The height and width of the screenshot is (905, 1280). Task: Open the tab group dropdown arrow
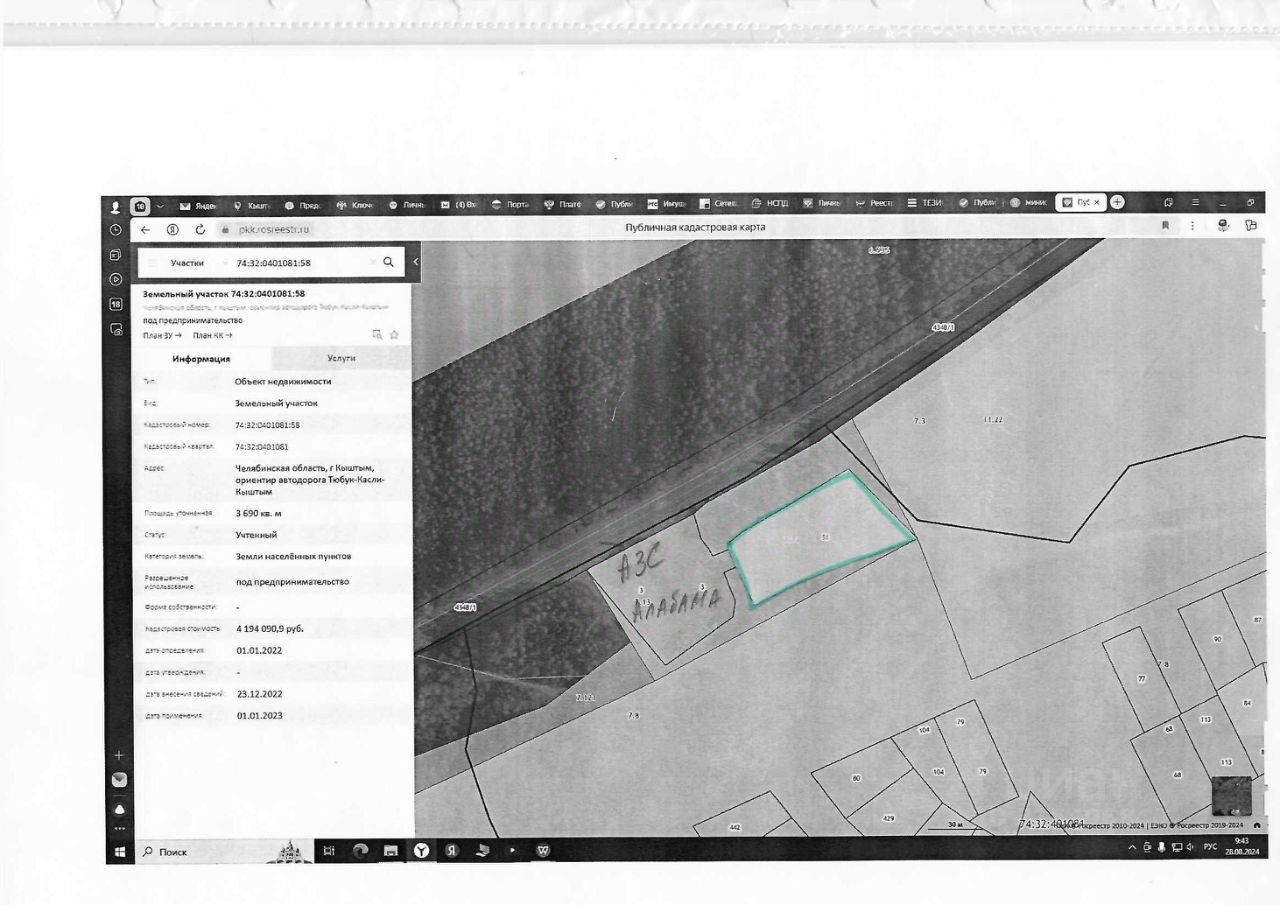(160, 204)
